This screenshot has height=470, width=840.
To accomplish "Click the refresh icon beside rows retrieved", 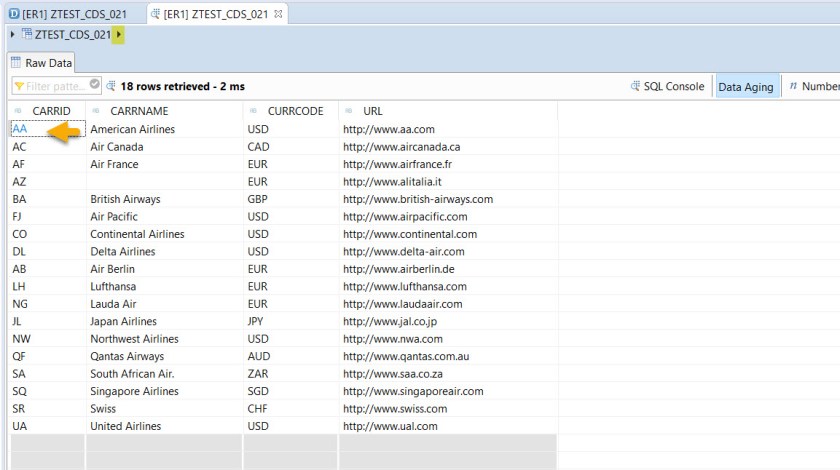I will pyautogui.click(x=111, y=86).
